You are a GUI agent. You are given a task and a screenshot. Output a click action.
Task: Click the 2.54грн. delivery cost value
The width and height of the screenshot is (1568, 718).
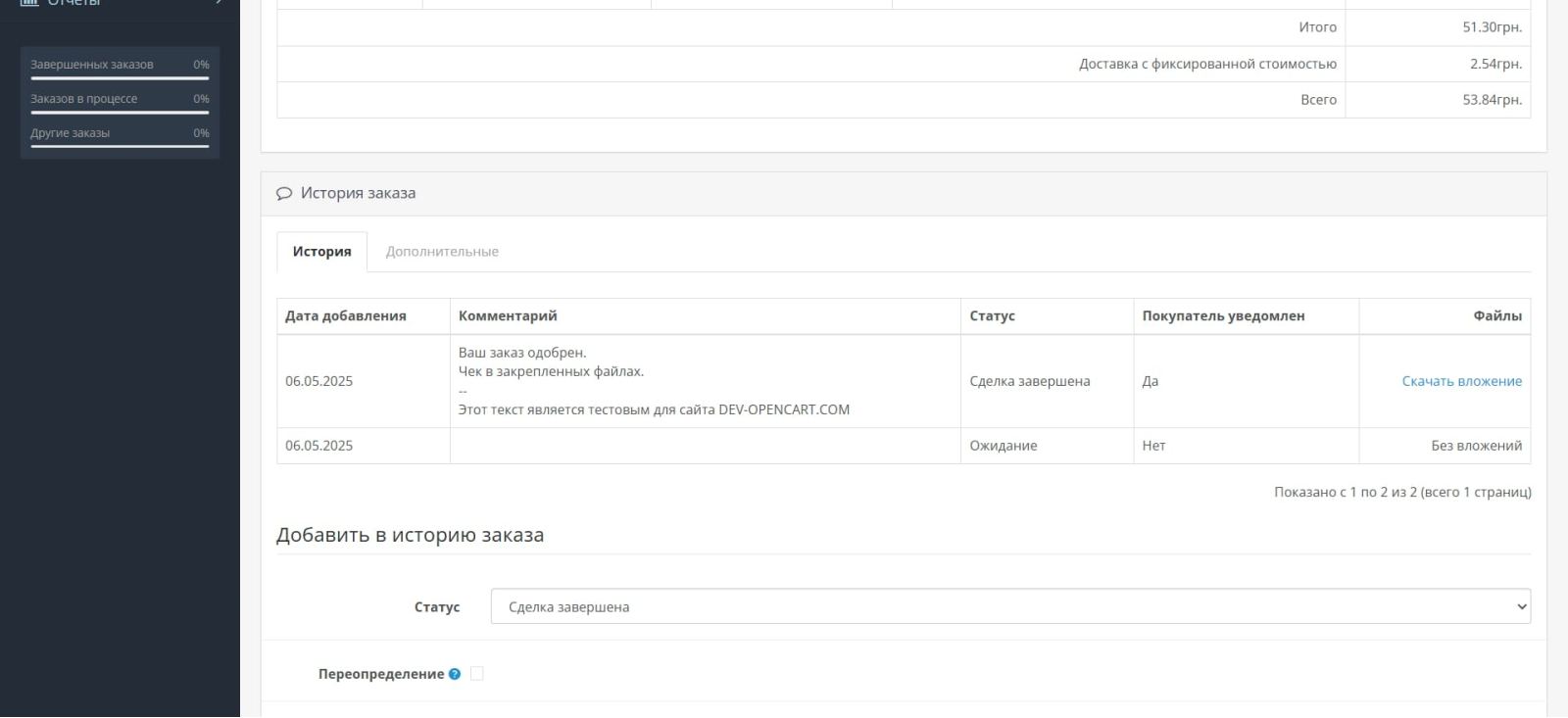1495,64
